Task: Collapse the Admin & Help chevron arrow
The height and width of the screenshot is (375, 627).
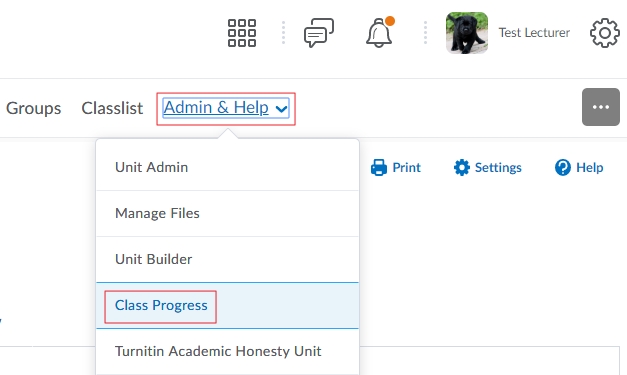Action: point(281,108)
